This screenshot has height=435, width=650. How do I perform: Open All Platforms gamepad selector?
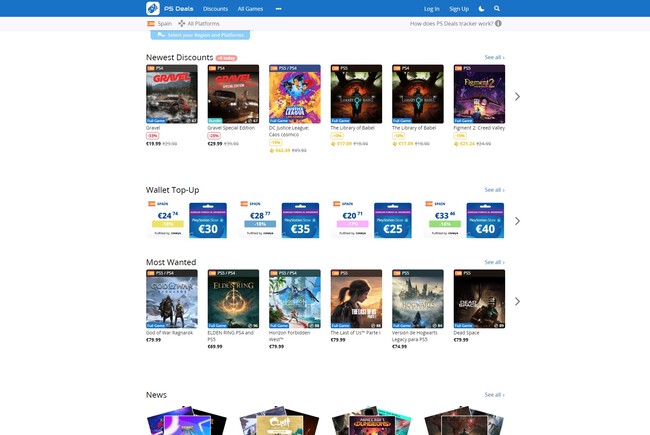coord(182,24)
